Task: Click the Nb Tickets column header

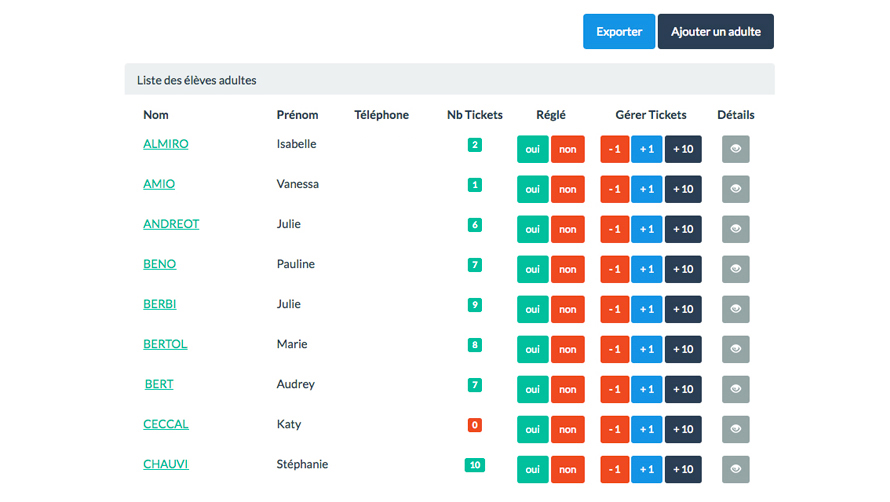Action: pyautogui.click(x=475, y=115)
